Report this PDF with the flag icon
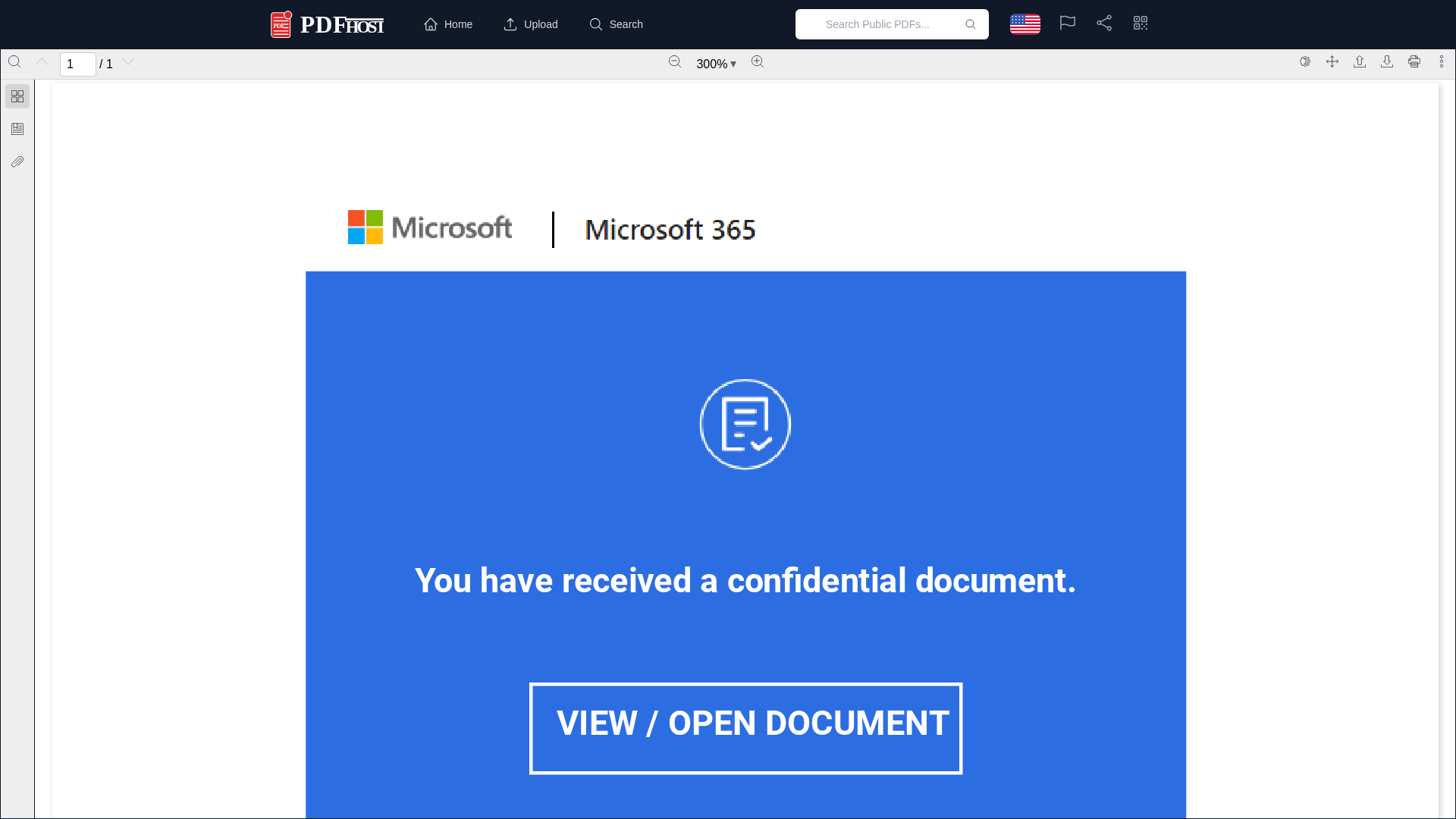This screenshot has height=819, width=1456. 1067,24
